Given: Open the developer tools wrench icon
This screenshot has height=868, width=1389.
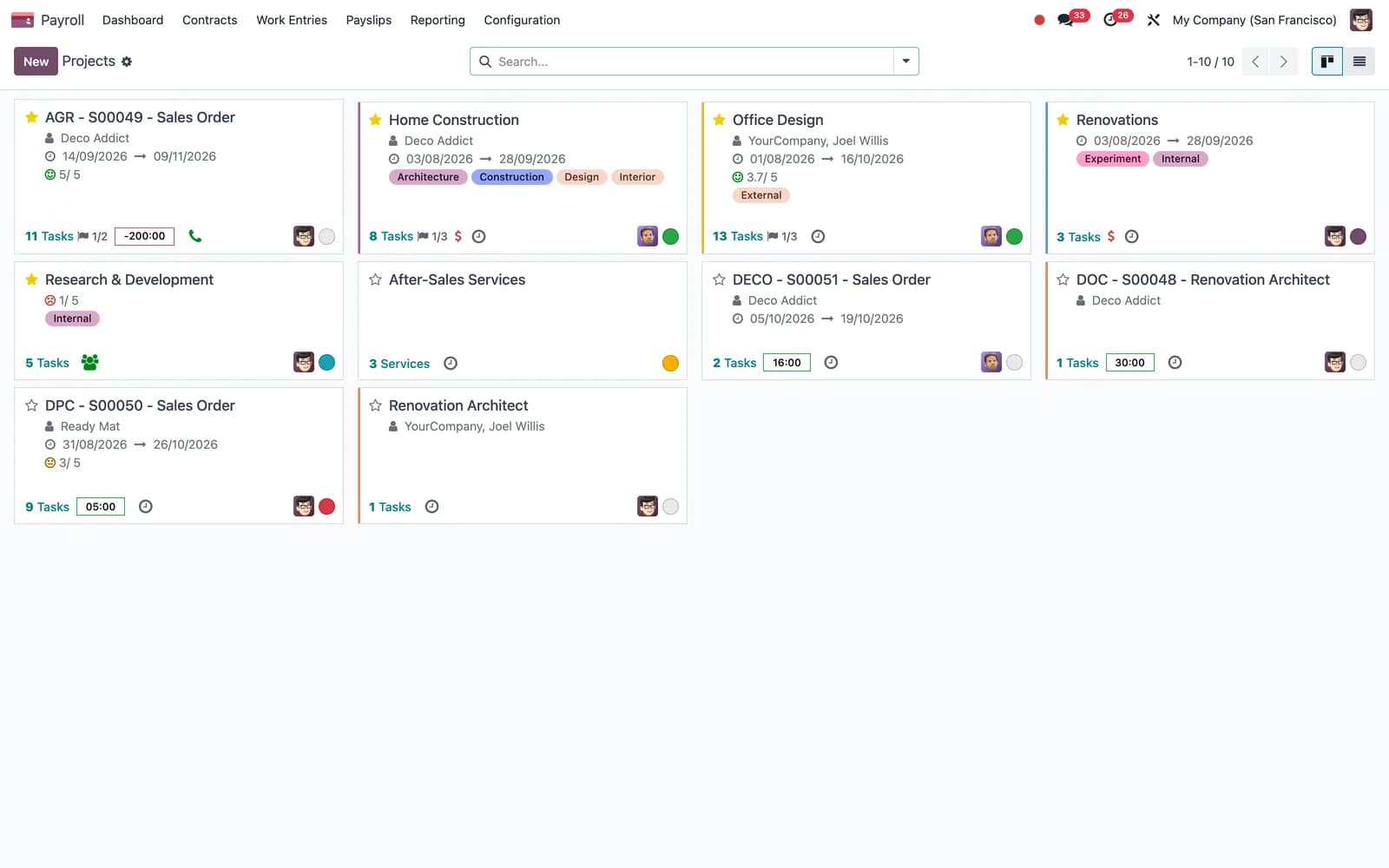Looking at the screenshot, I should coord(1153,20).
